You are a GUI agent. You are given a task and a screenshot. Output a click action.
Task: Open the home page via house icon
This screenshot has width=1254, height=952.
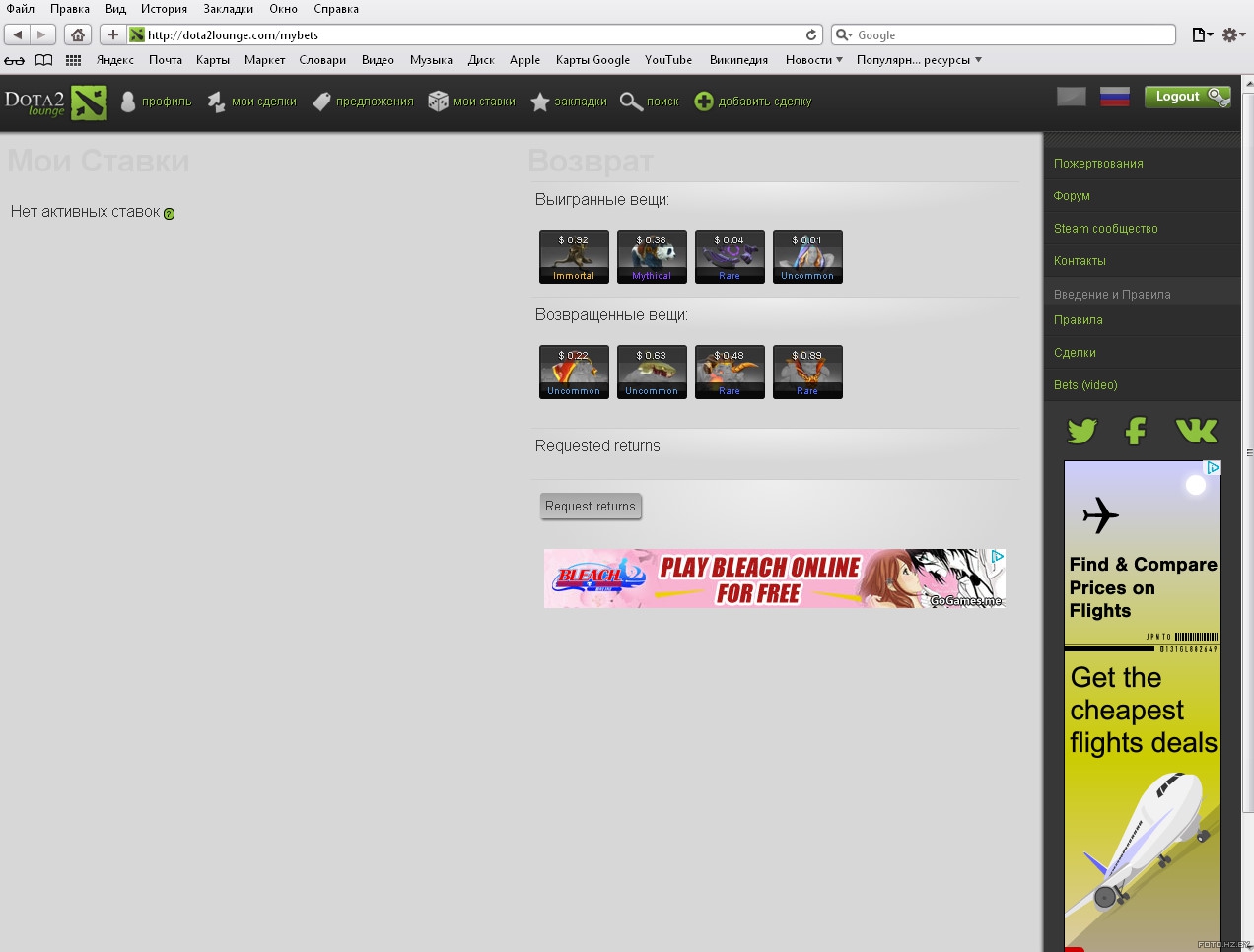tap(78, 34)
